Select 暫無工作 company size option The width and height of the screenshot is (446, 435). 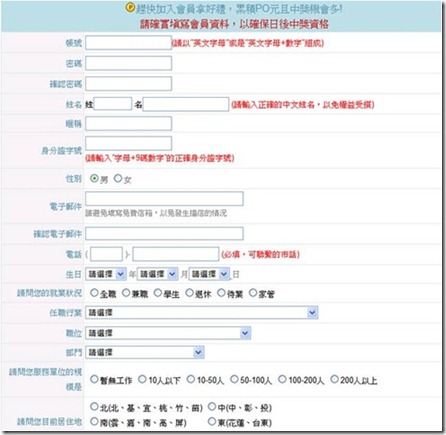point(94,379)
